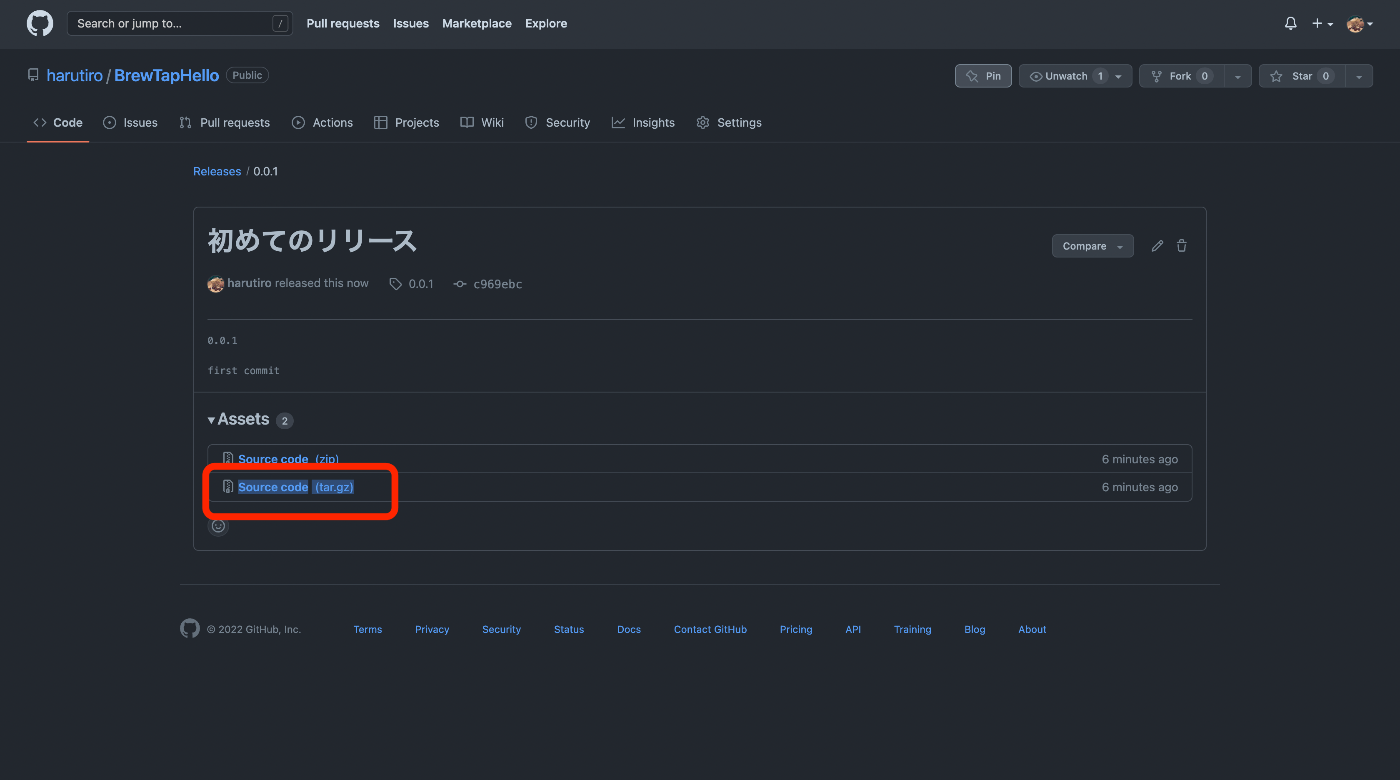Screen dimensions: 1400x780
Task: Open harutiro author link in release info
Action: [x=249, y=284]
